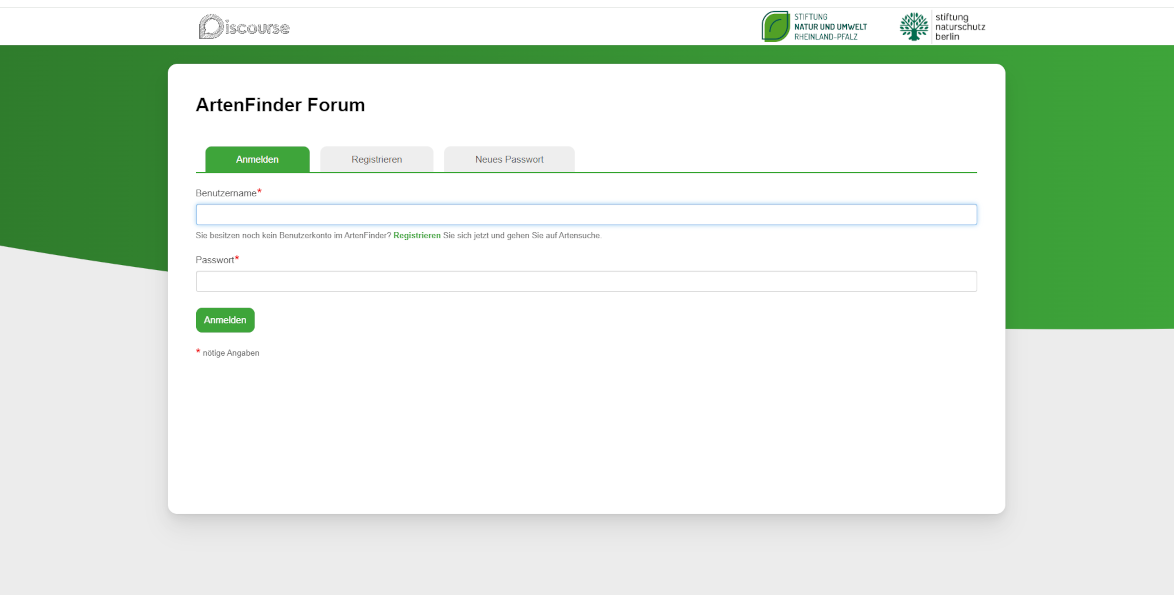The image size is (1174, 595).
Task: Click the ArtenFinder Forum heading
Action: (x=280, y=105)
